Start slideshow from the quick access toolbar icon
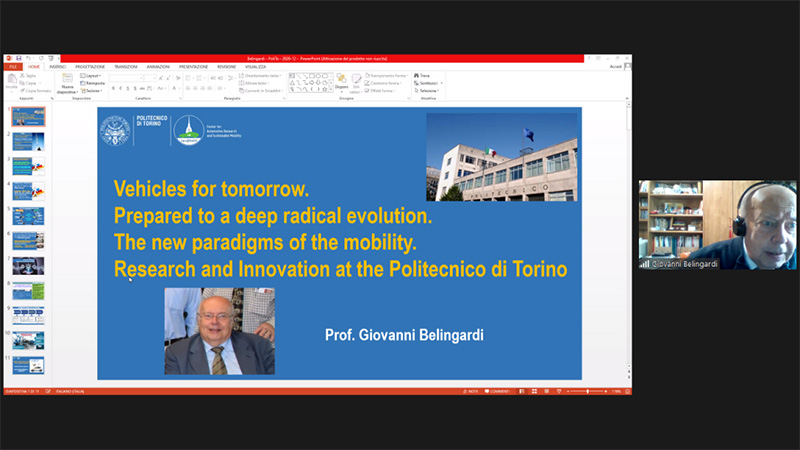 51,58
